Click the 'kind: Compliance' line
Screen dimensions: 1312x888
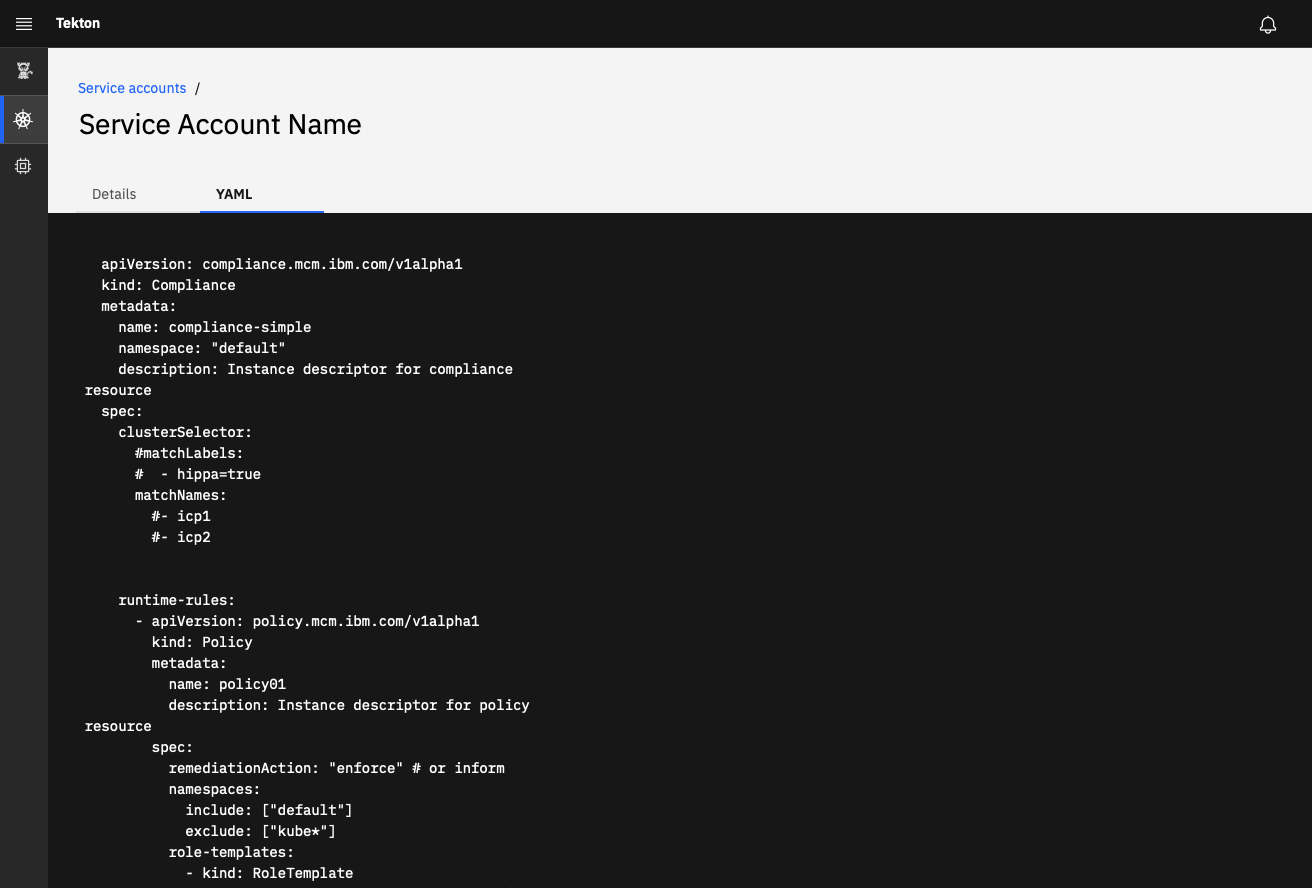click(x=168, y=285)
